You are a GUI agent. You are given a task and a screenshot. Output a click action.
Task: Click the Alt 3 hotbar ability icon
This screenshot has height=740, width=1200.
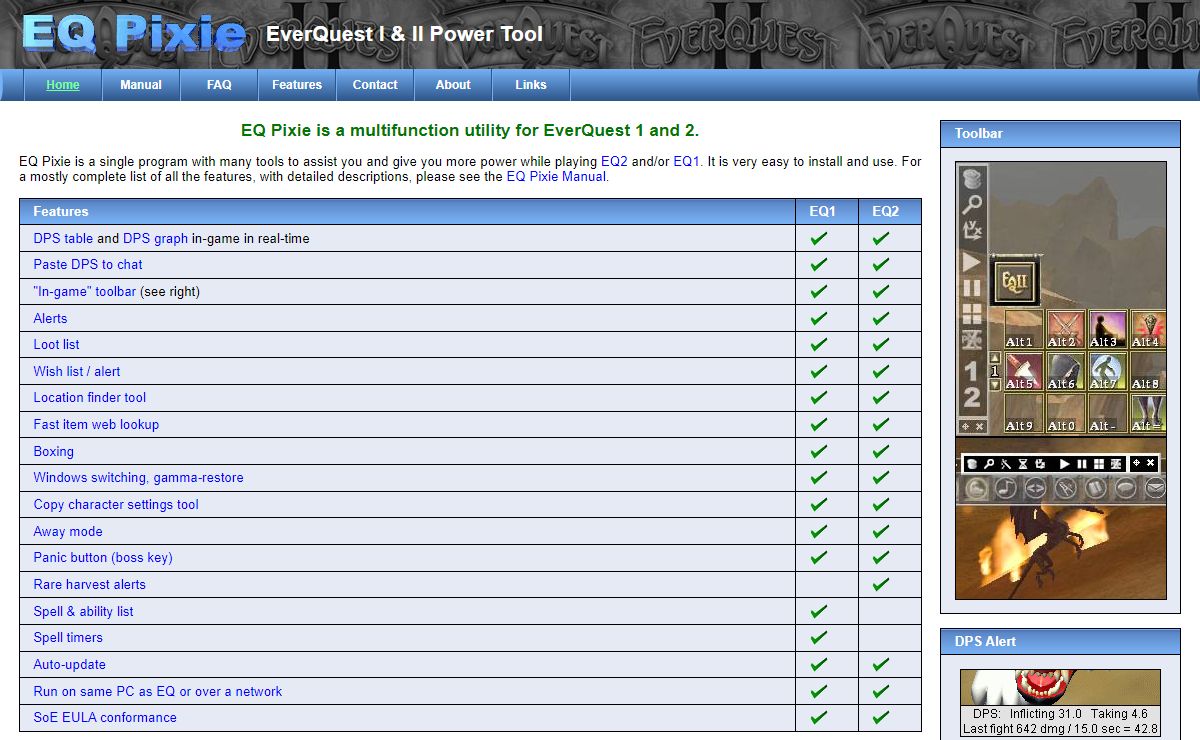click(x=1107, y=329)
